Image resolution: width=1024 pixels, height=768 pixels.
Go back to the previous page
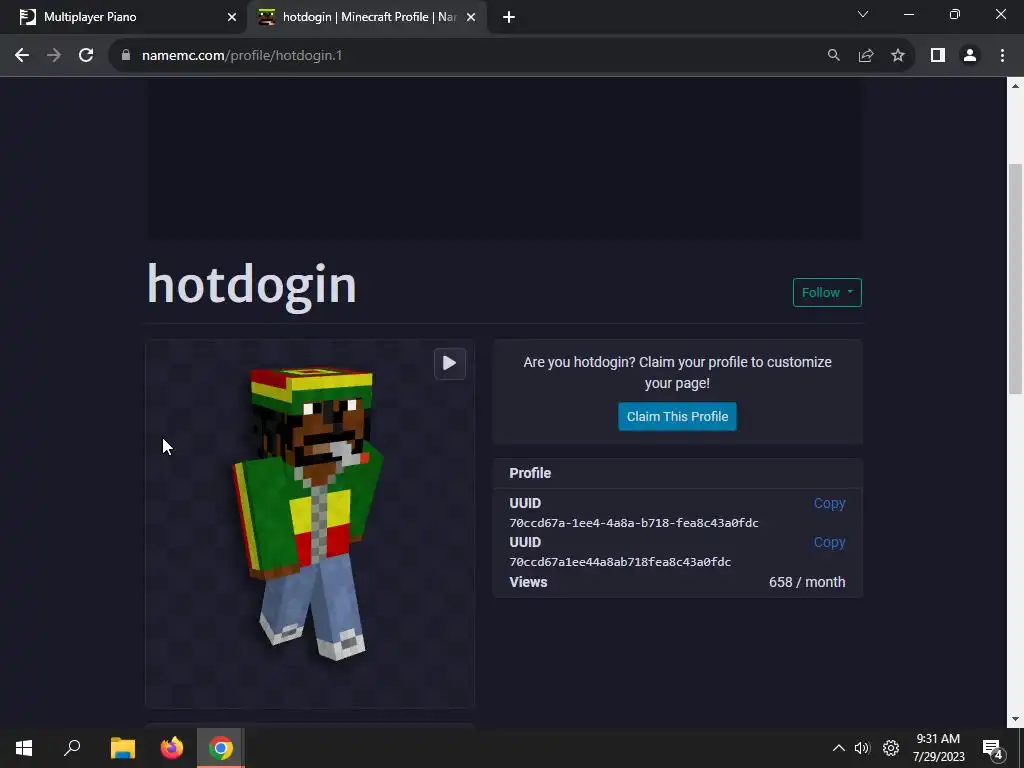[22, 56]
